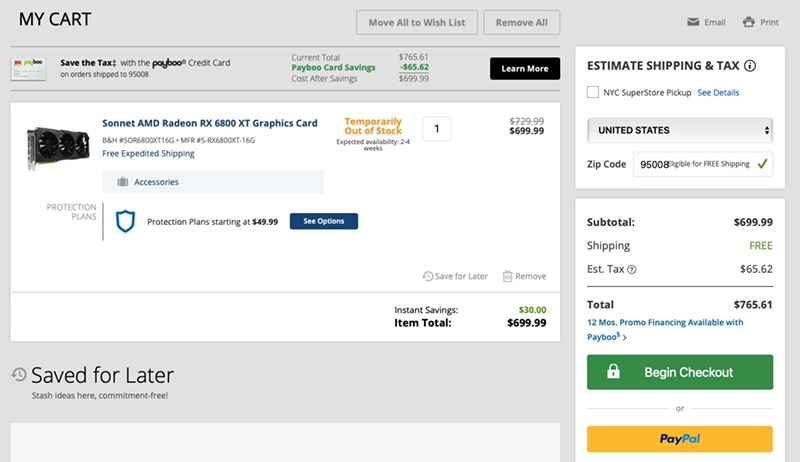Click the Remove All button
Viewport: 800px width, 462px height.
(x=521, y=22)
